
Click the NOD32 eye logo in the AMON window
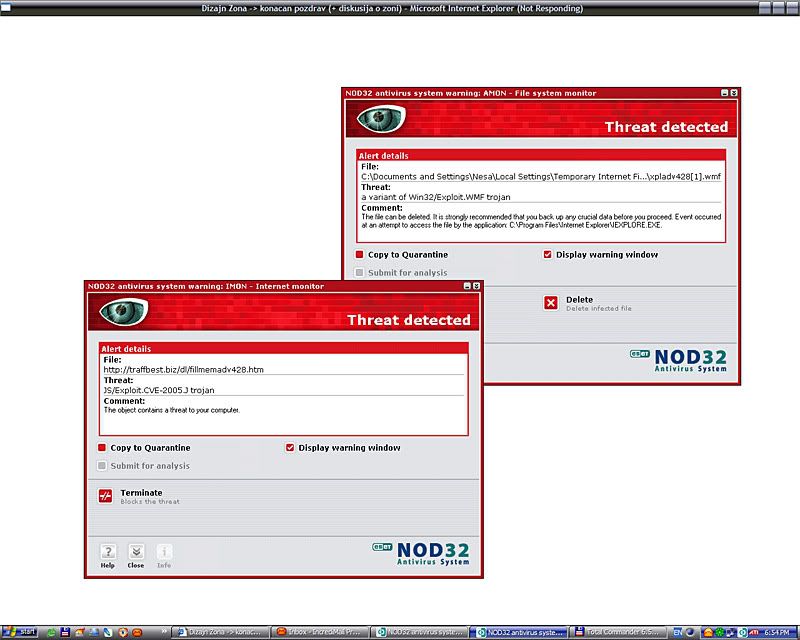pos(381,118)
